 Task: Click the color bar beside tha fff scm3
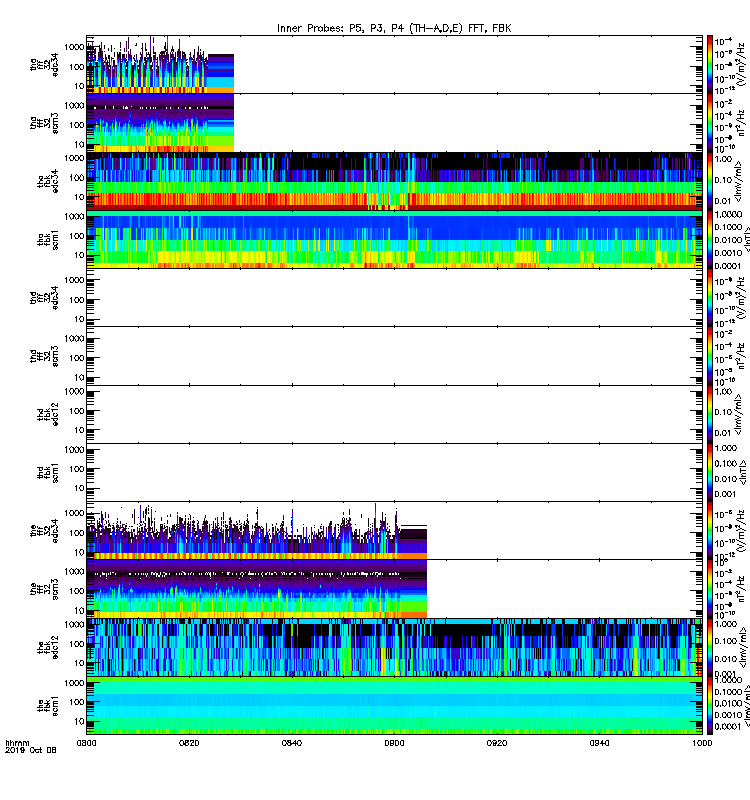(710, 123)
